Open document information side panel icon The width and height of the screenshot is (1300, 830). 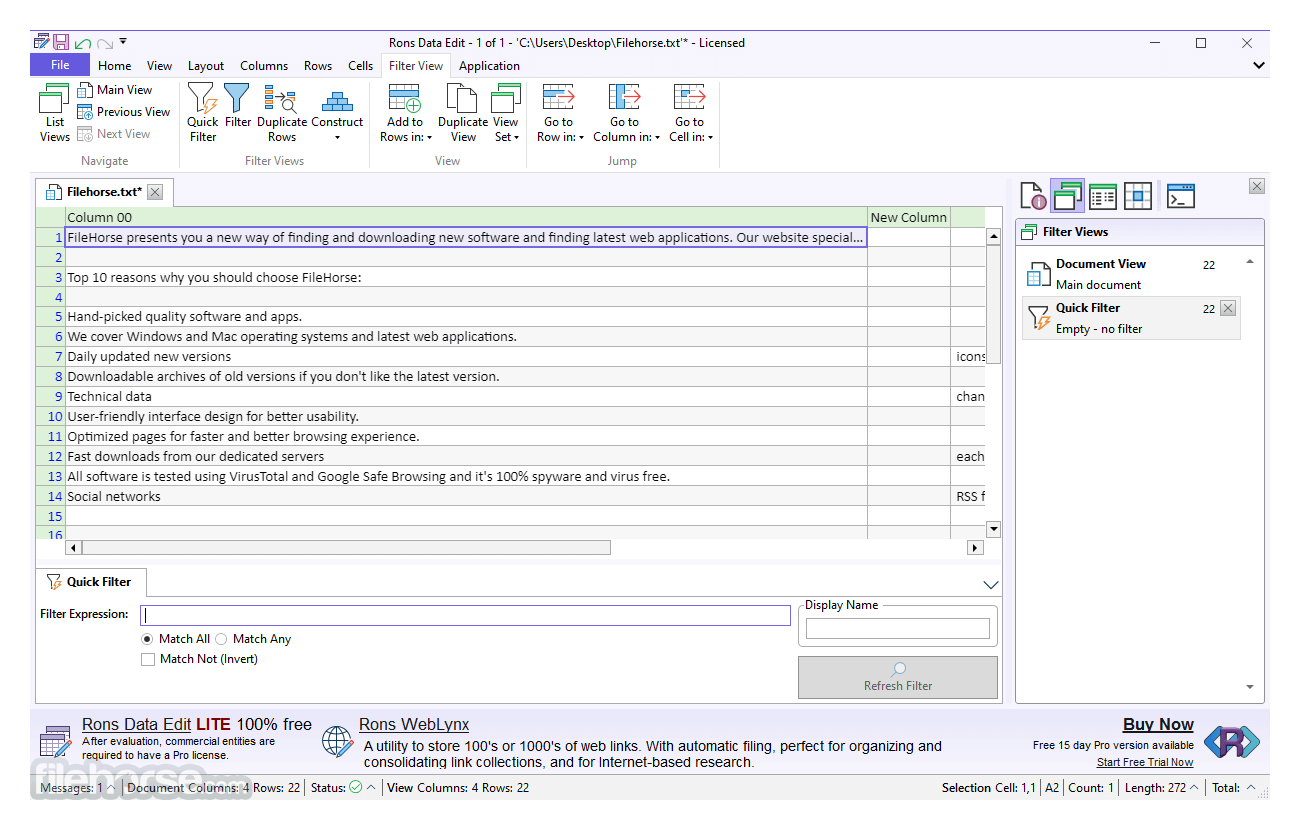pos(1033,196)
